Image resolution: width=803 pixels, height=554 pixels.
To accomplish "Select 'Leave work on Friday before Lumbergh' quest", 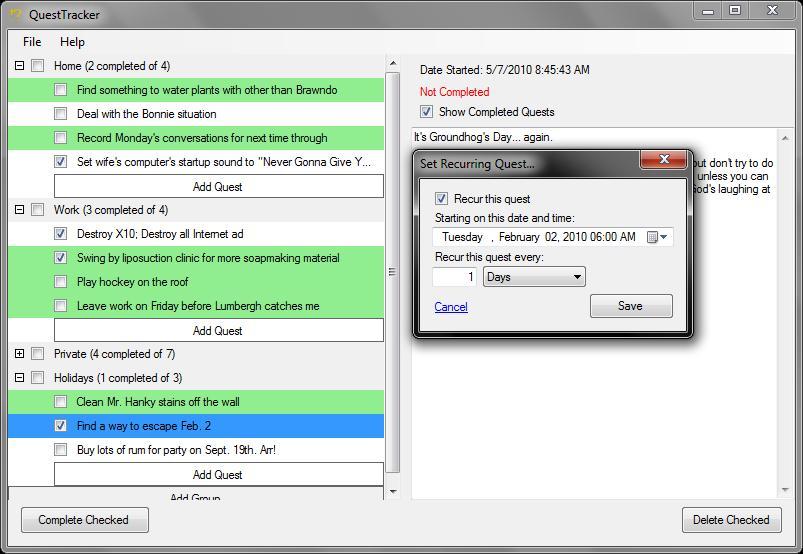I will (x=198, y=306).
